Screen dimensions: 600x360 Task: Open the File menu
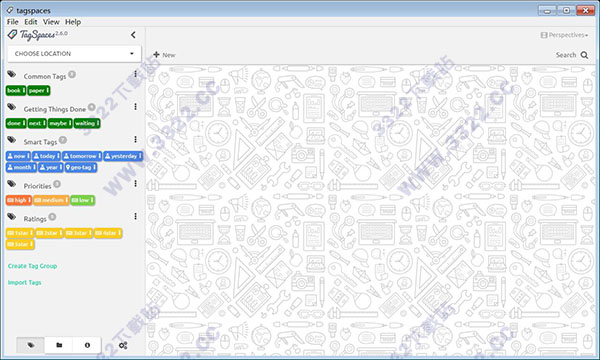pyautogui.click(x=12, y=22)
